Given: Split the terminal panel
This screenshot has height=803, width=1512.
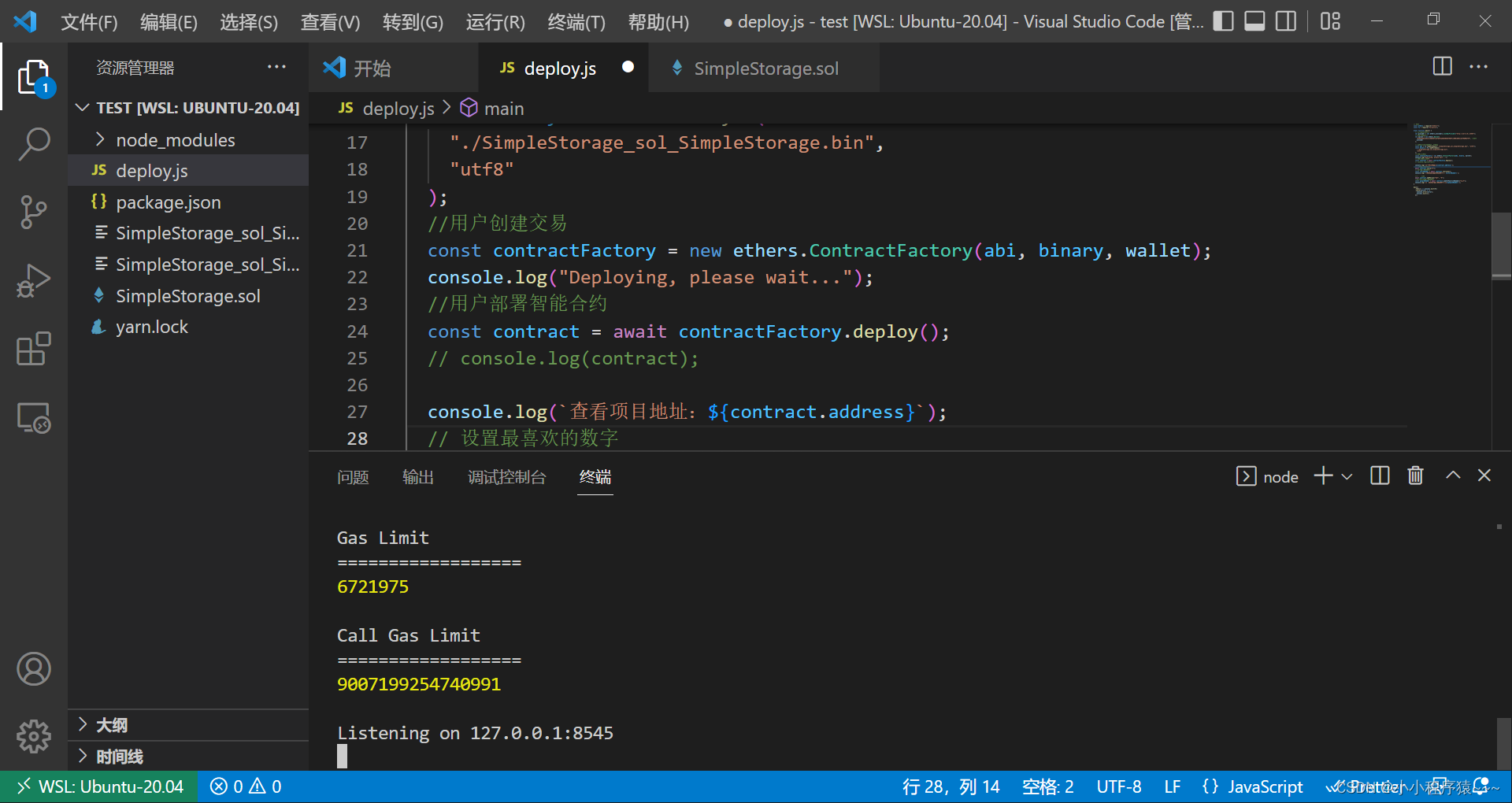Looking at the screenshot, I should click(x=1380, y=476).
